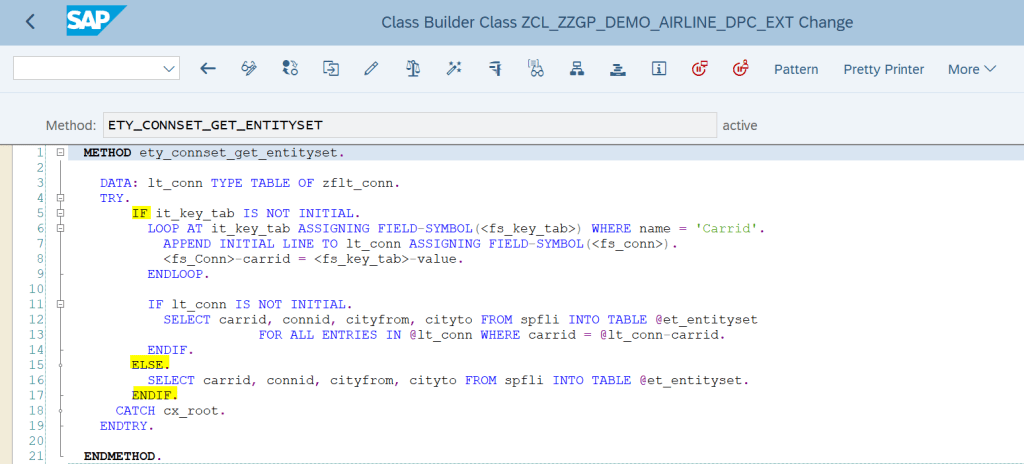1024x464 pixels.
Task: Click the Class Builder title text
Action: 617,22
